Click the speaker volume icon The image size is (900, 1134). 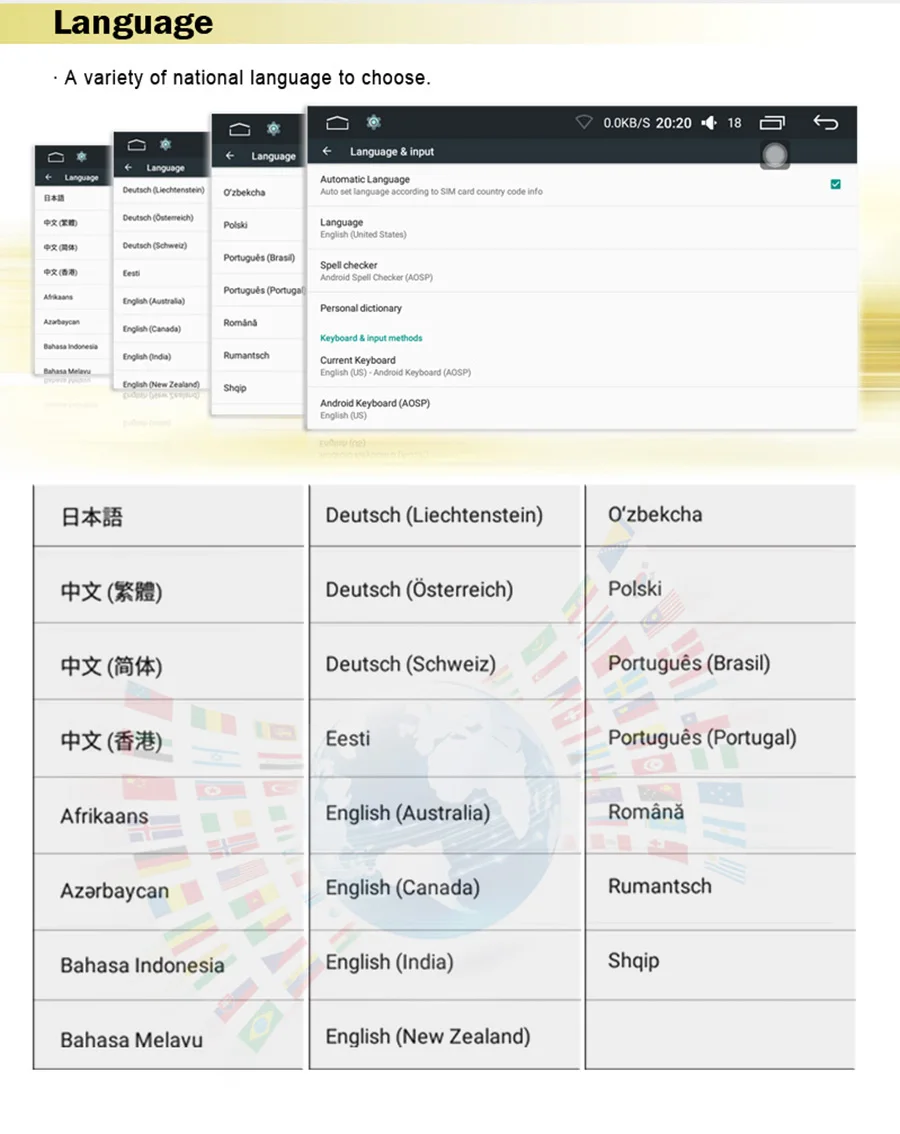click(709, 122)
